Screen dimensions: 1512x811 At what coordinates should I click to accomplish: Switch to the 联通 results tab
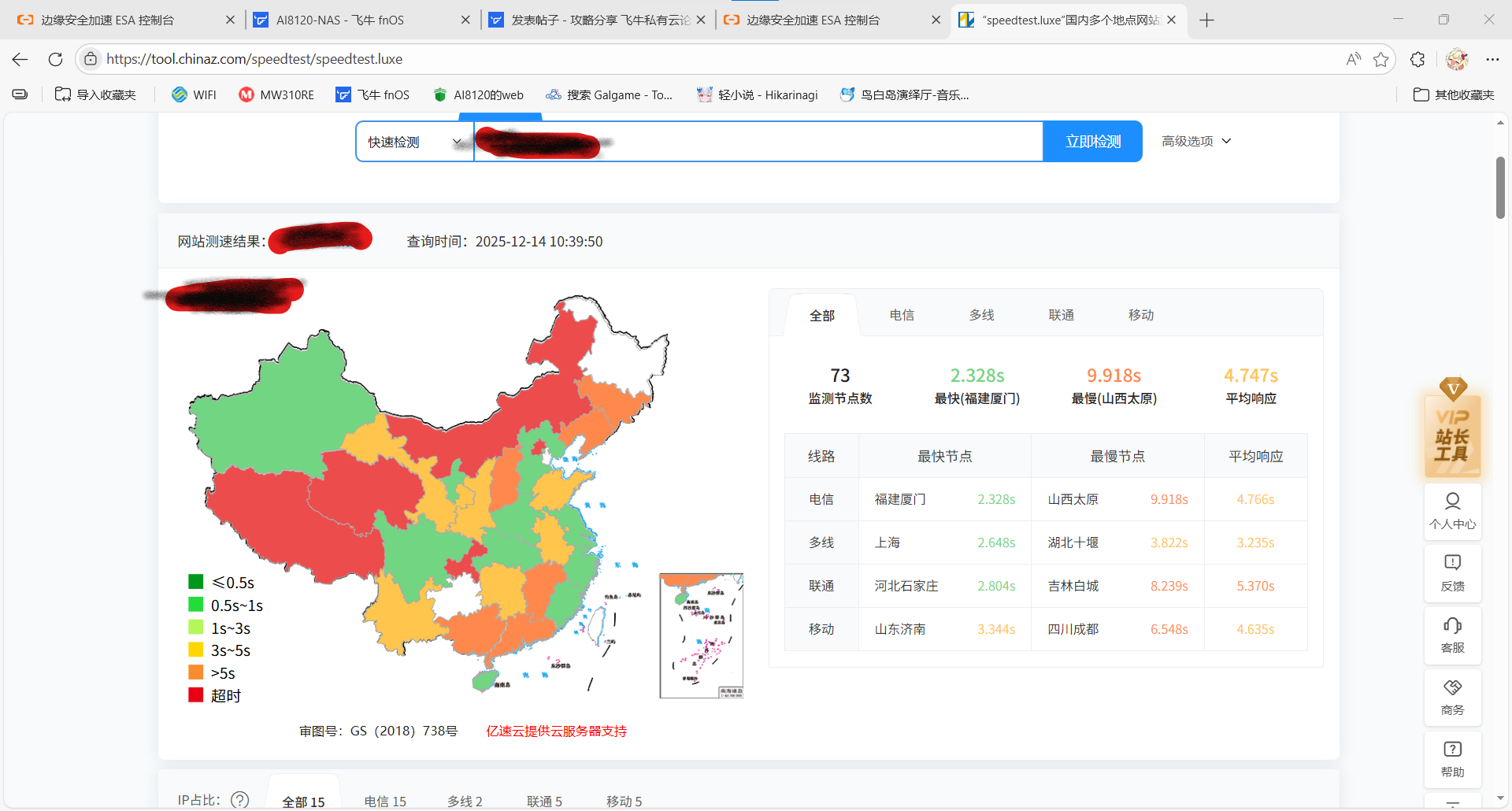1061,315
